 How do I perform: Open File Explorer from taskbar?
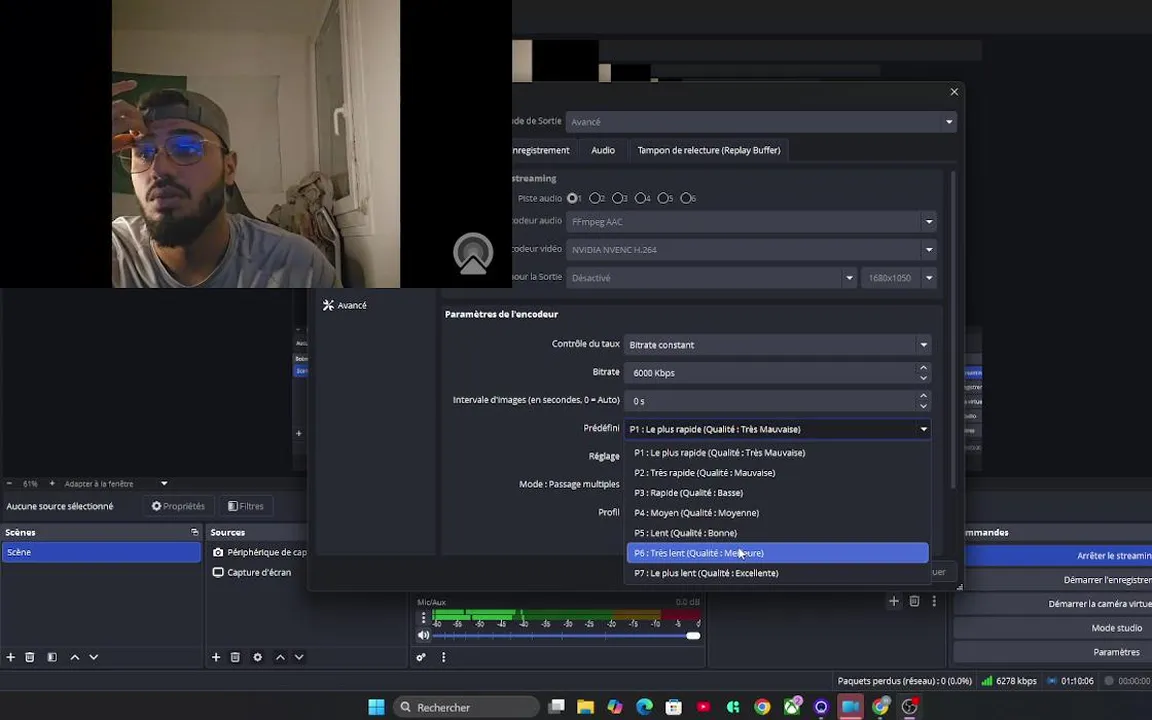pos(586,707)
